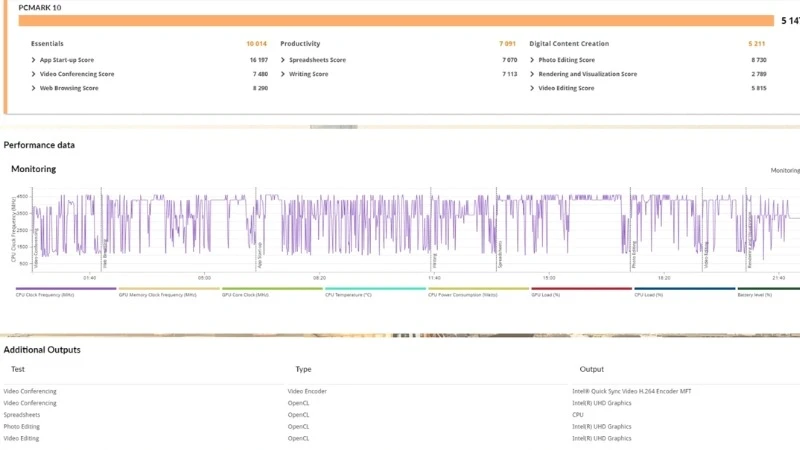Click the Video Conferencing marker in chart
Image resolution: width=800 pixels, height=450 pixels.
point(36,248)
